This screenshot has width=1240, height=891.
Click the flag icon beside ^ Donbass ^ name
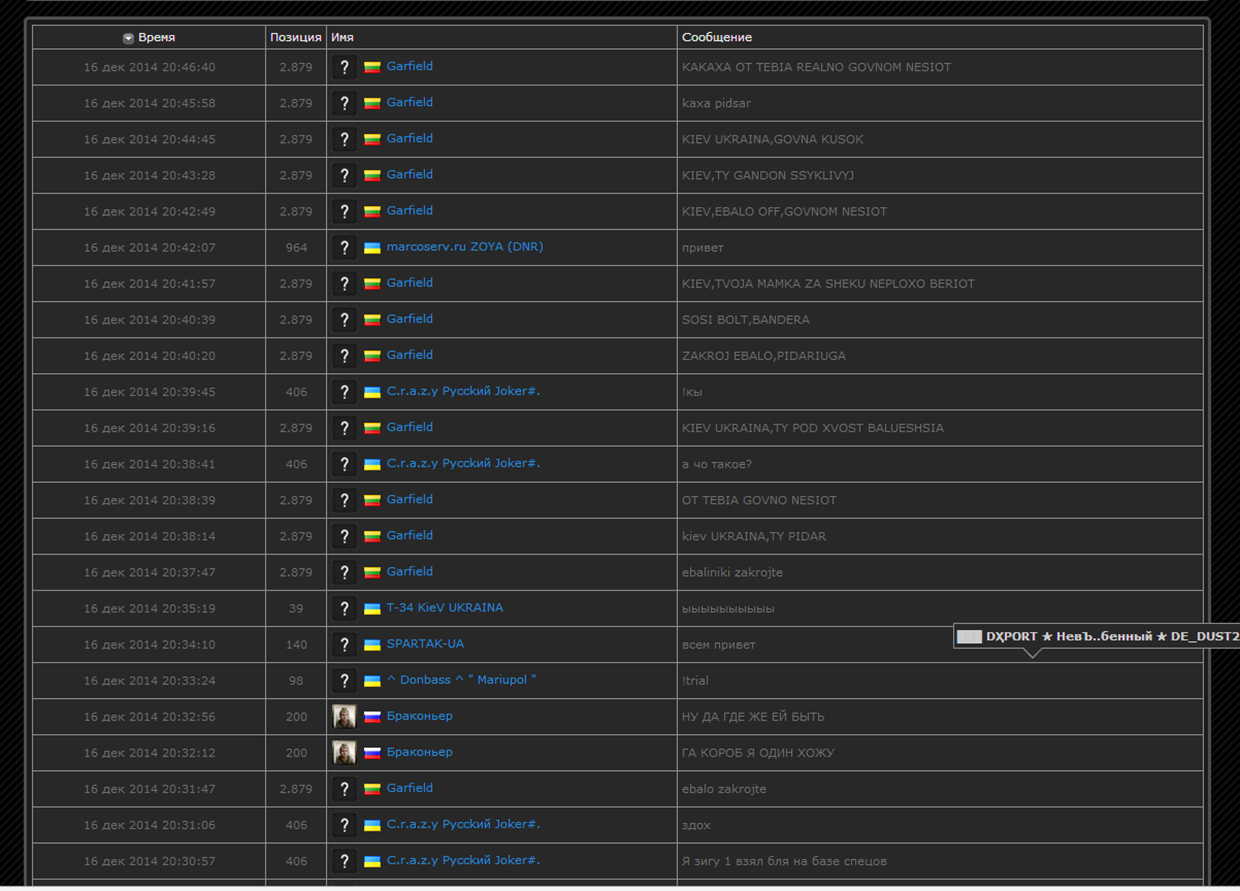(x=372, y=680)
